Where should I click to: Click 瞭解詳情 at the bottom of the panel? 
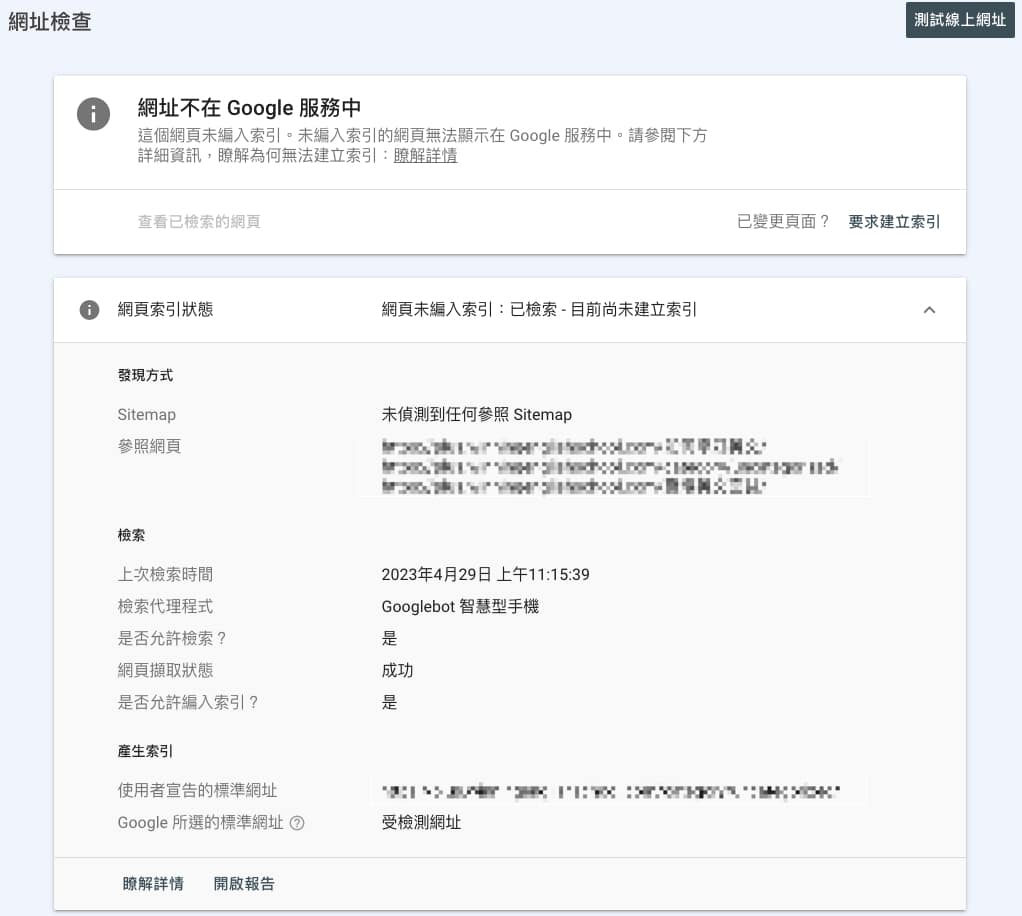pos(152,884)
